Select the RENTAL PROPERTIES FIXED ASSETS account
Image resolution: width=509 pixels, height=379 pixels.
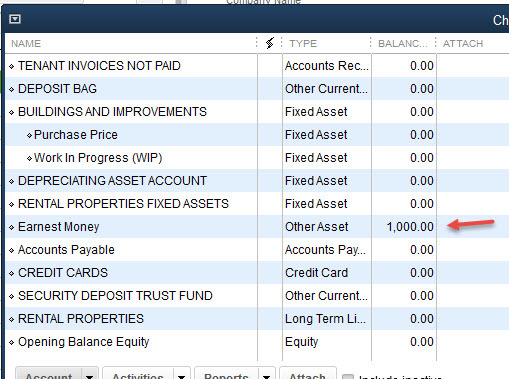pyautogui.click(x=123, y=204)
